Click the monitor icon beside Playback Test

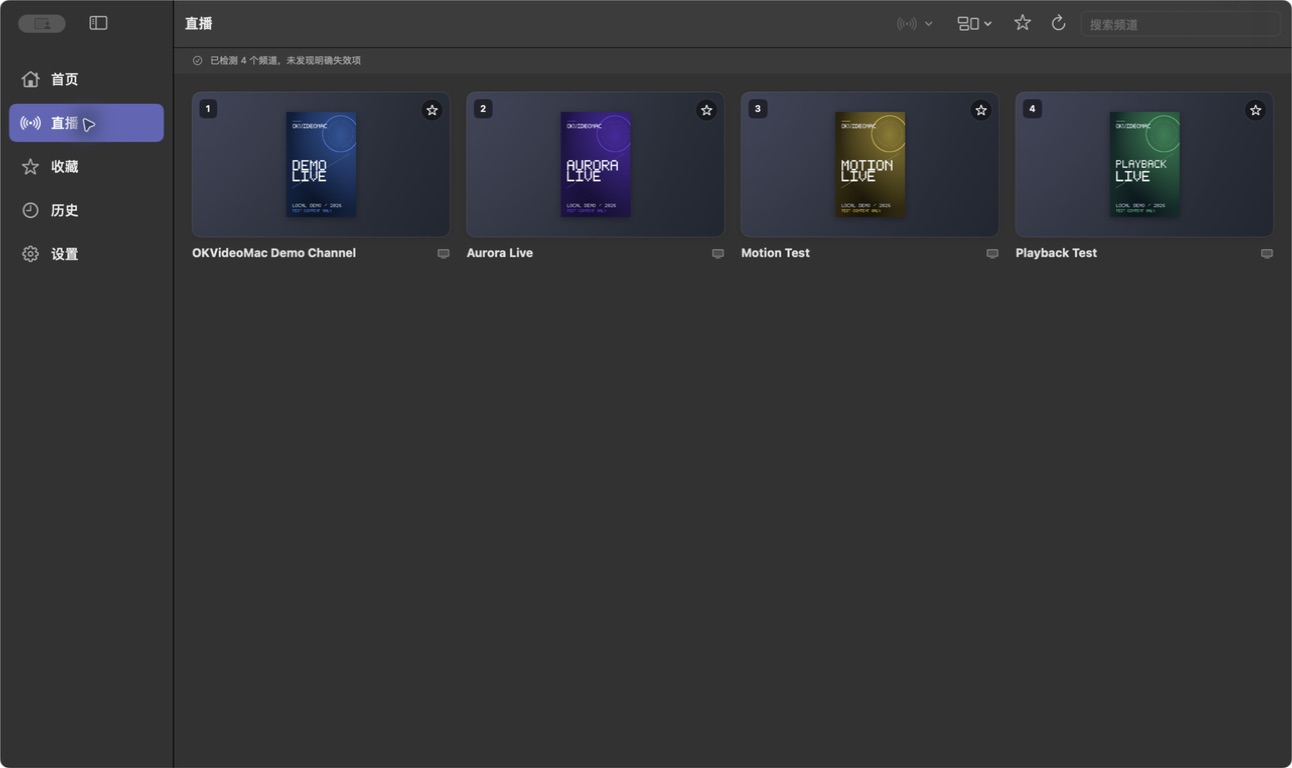pos(1267,254)
